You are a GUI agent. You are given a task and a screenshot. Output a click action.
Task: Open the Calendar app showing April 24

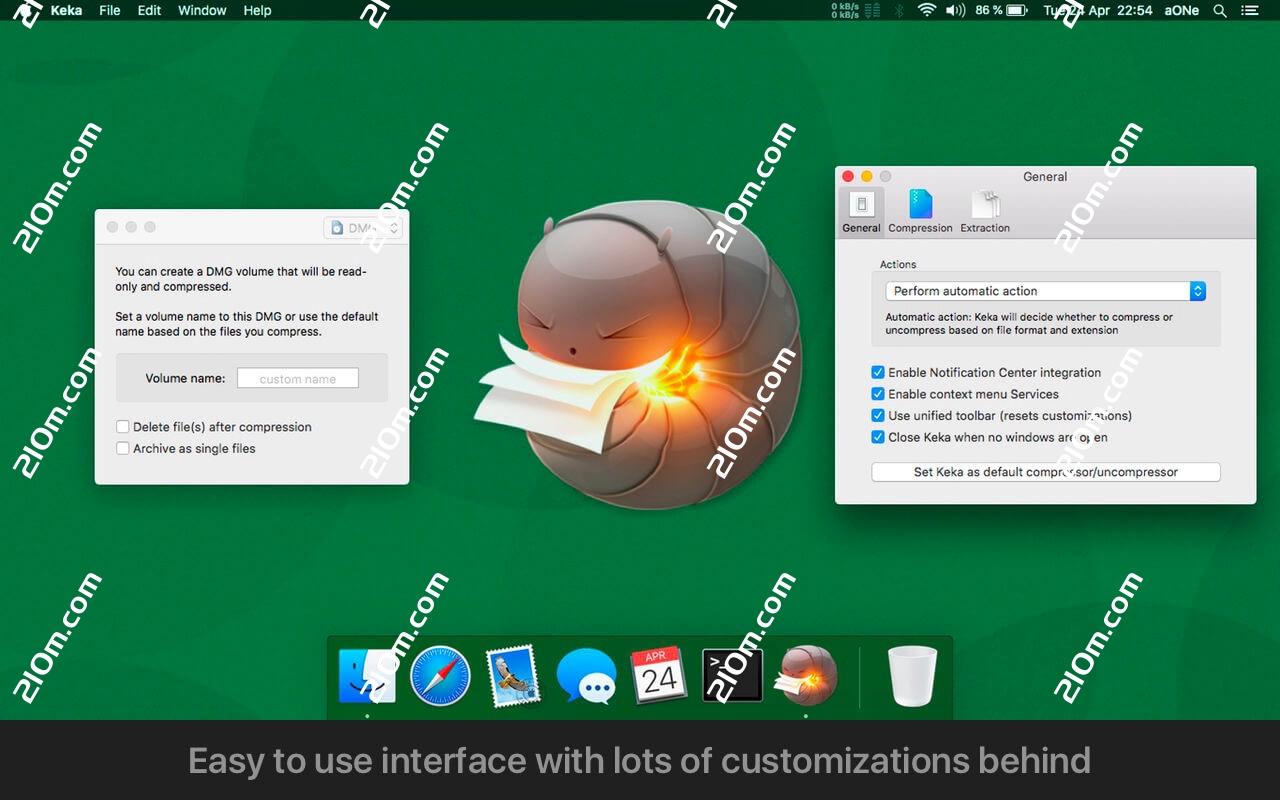point(660,675)
